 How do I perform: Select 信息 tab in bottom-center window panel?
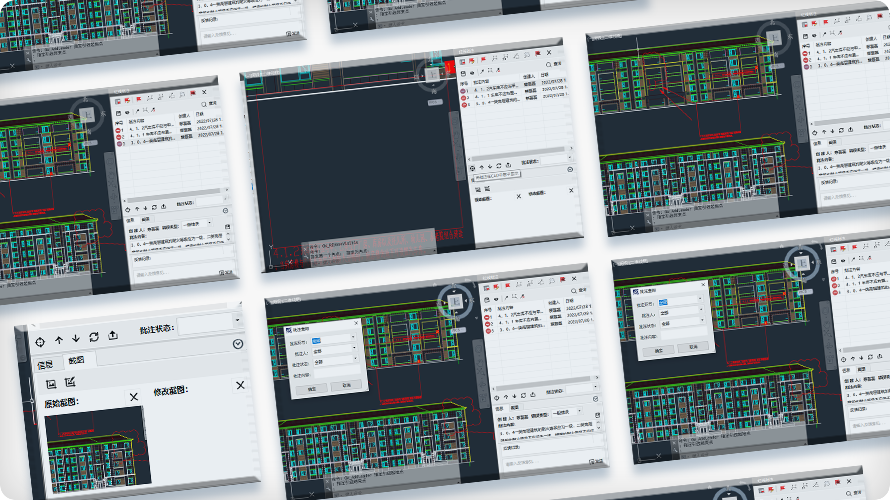(x=500, y=409)
